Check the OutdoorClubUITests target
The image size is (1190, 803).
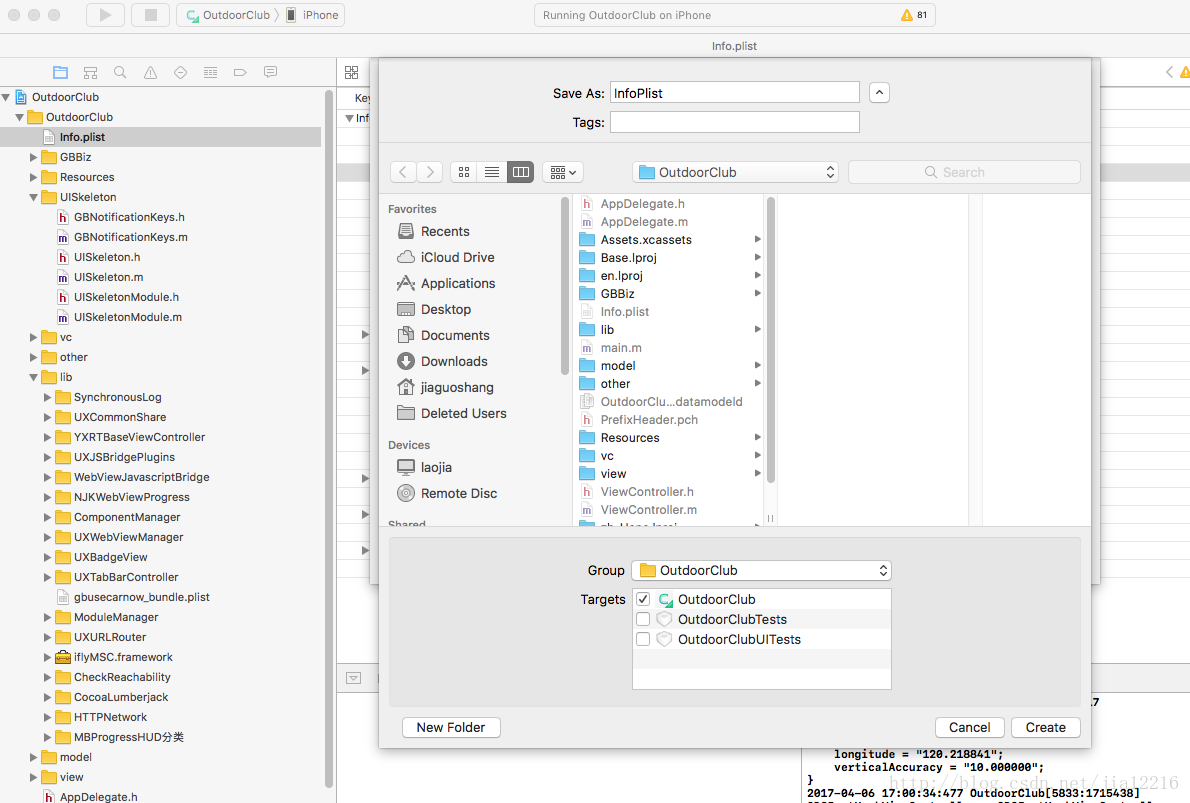click(643, 639)
